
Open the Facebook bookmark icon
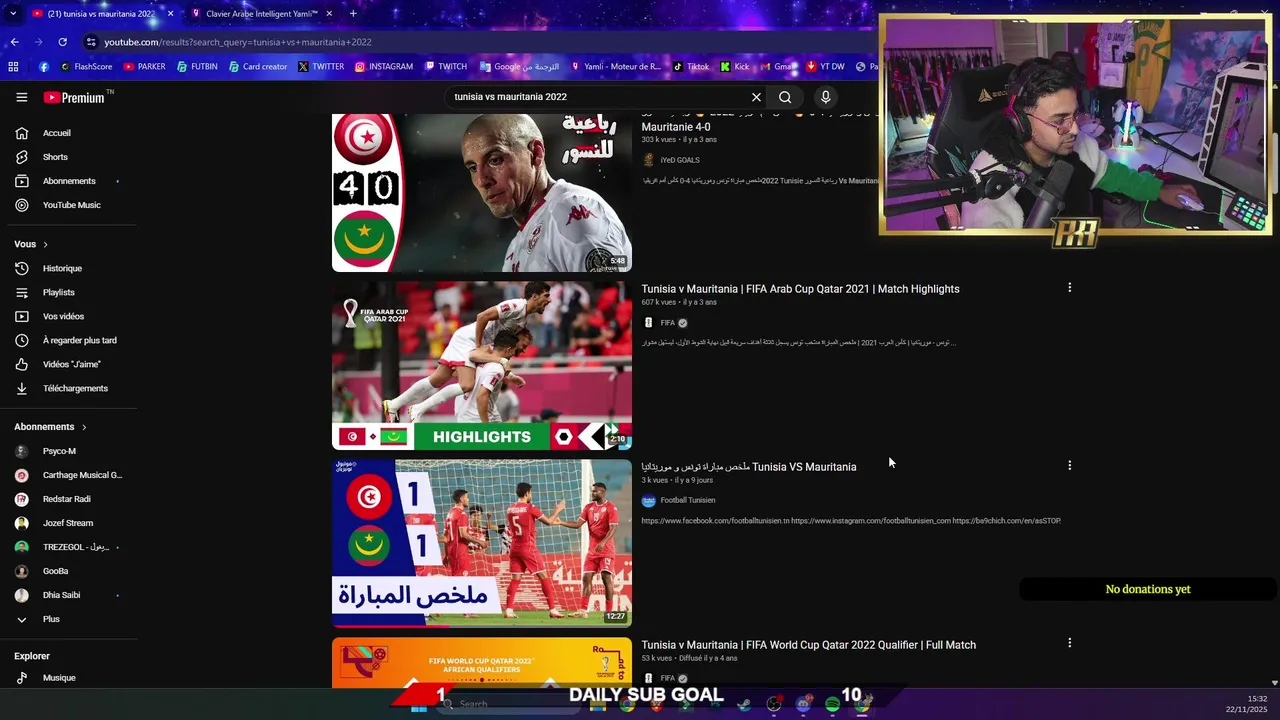44,67
